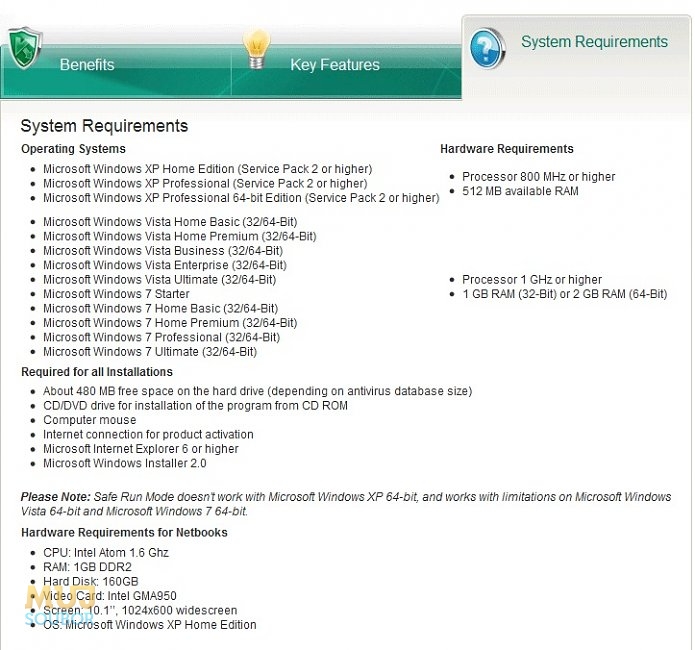The image size is (695, 650).
Task: Click 'Processor 1 GHz or higher'
Action: pos(532,280)
